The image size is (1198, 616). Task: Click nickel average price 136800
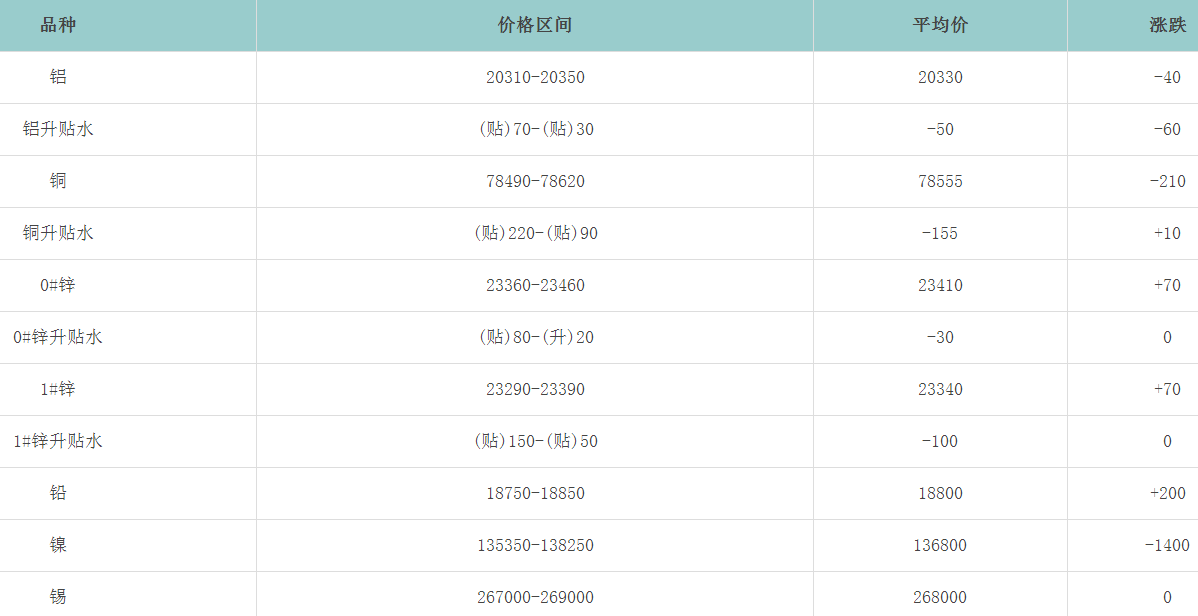coord(940,545)
